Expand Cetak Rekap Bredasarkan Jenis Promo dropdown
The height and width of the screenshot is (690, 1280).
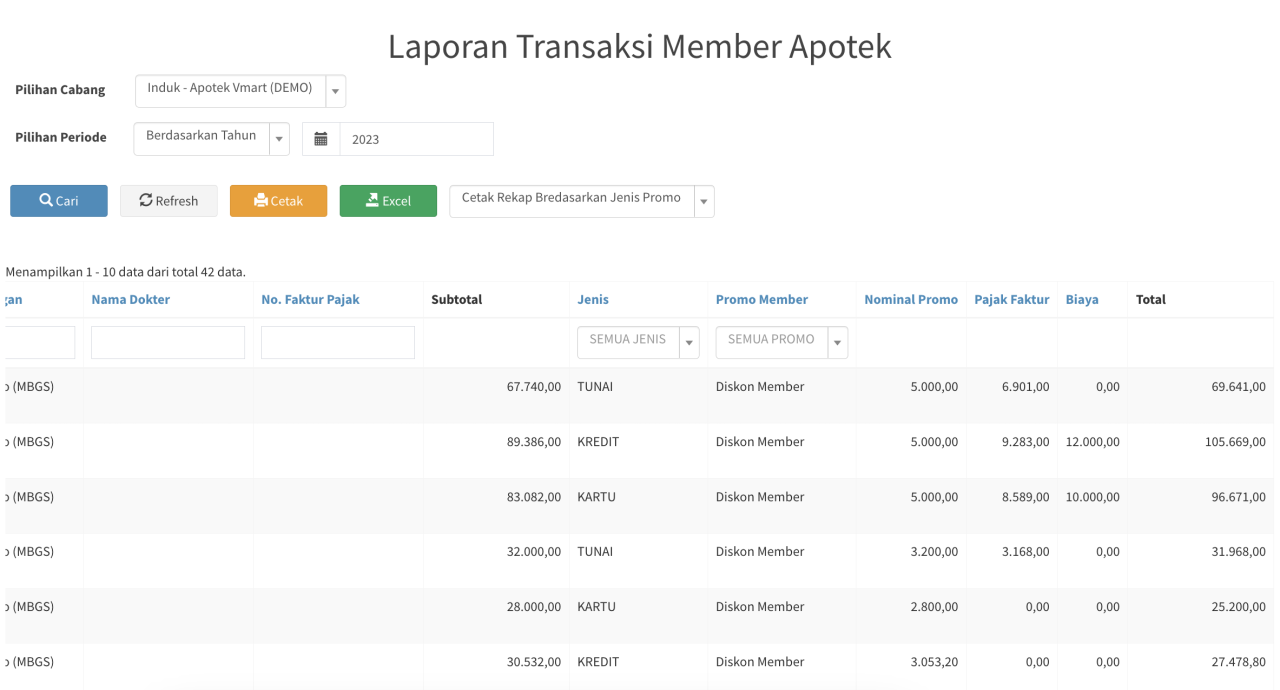tap(582, 201)
